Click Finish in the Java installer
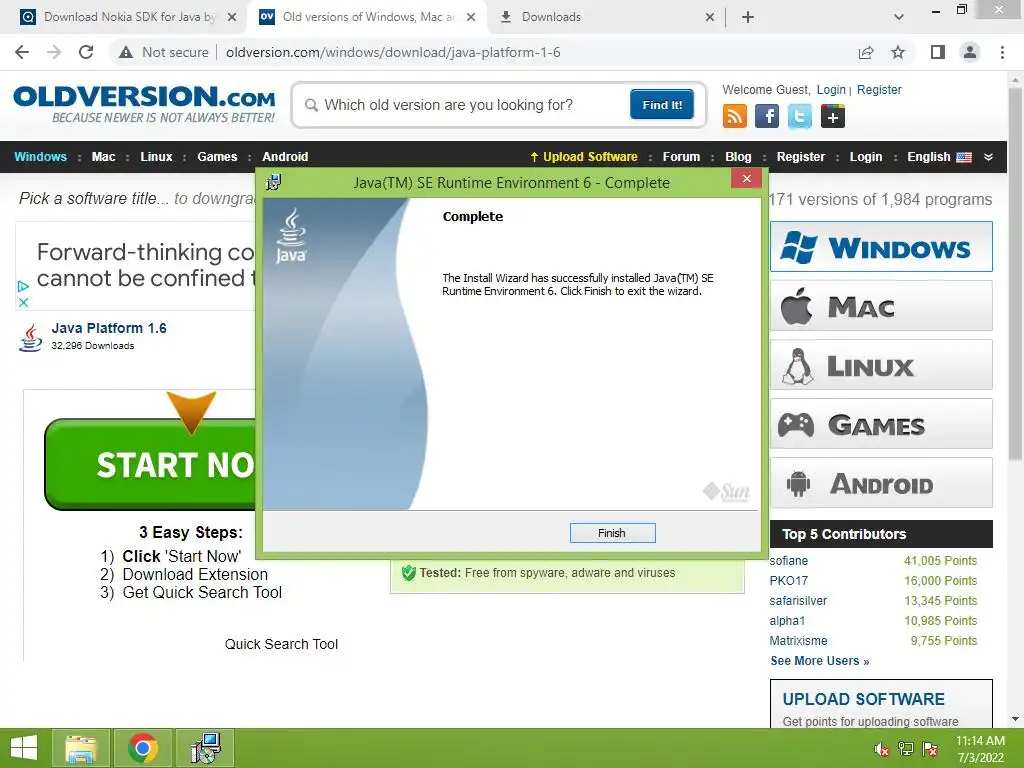The width and height of the screenshot is (1024, 768). [612, 533]
